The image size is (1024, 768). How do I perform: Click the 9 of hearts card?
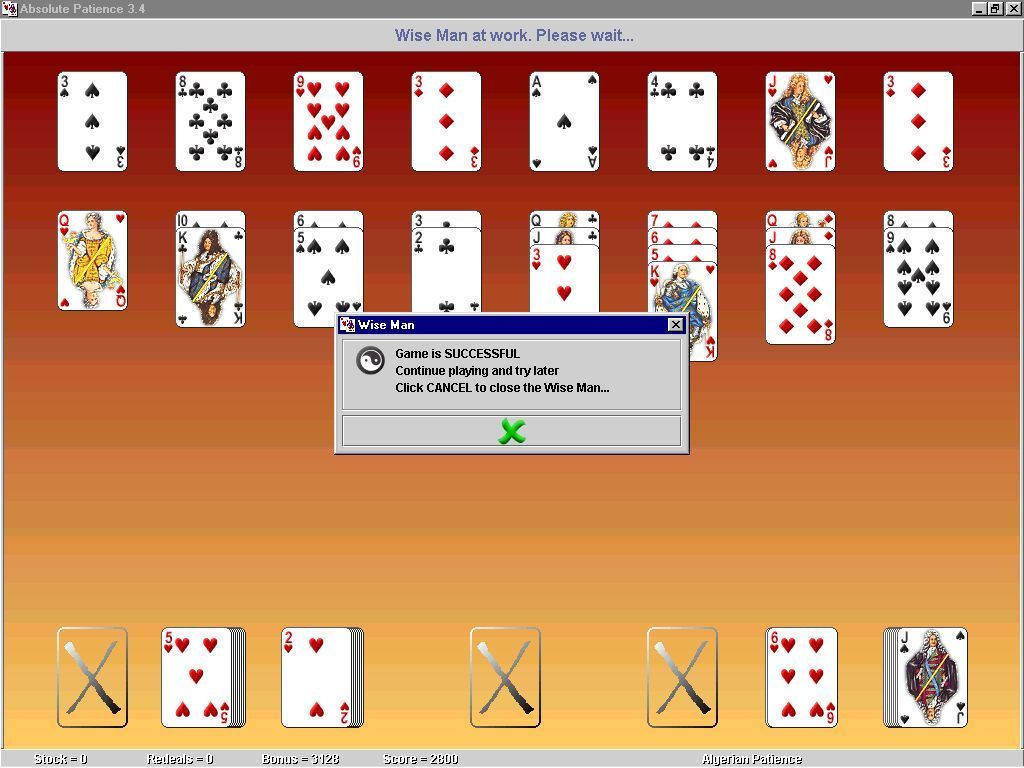(328, 121)
